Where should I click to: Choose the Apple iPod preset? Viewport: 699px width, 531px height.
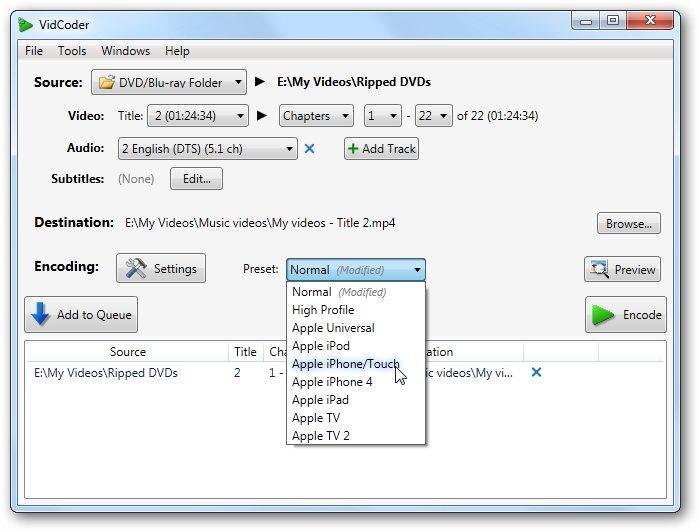click(x=356, y=346)
